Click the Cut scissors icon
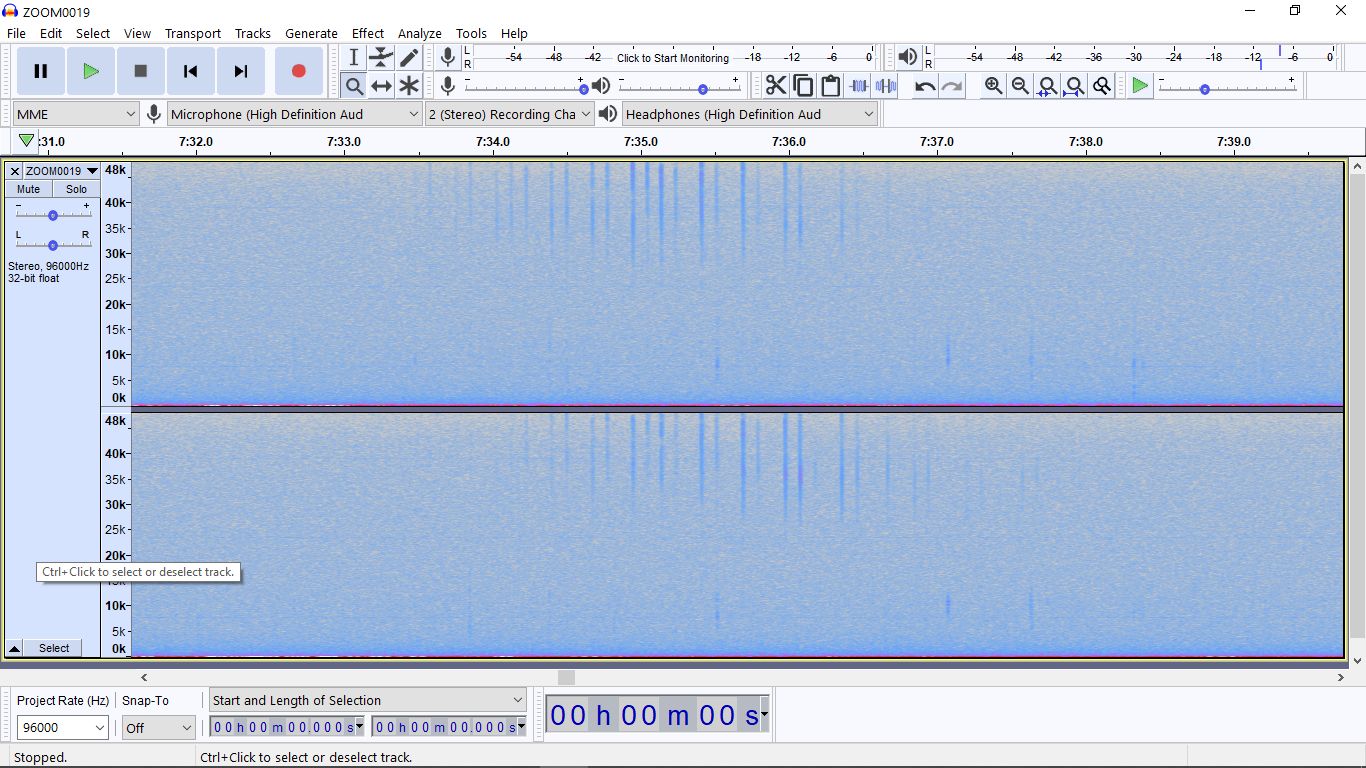This screenshot has width=1366, height=768. (x=776, y=86)
